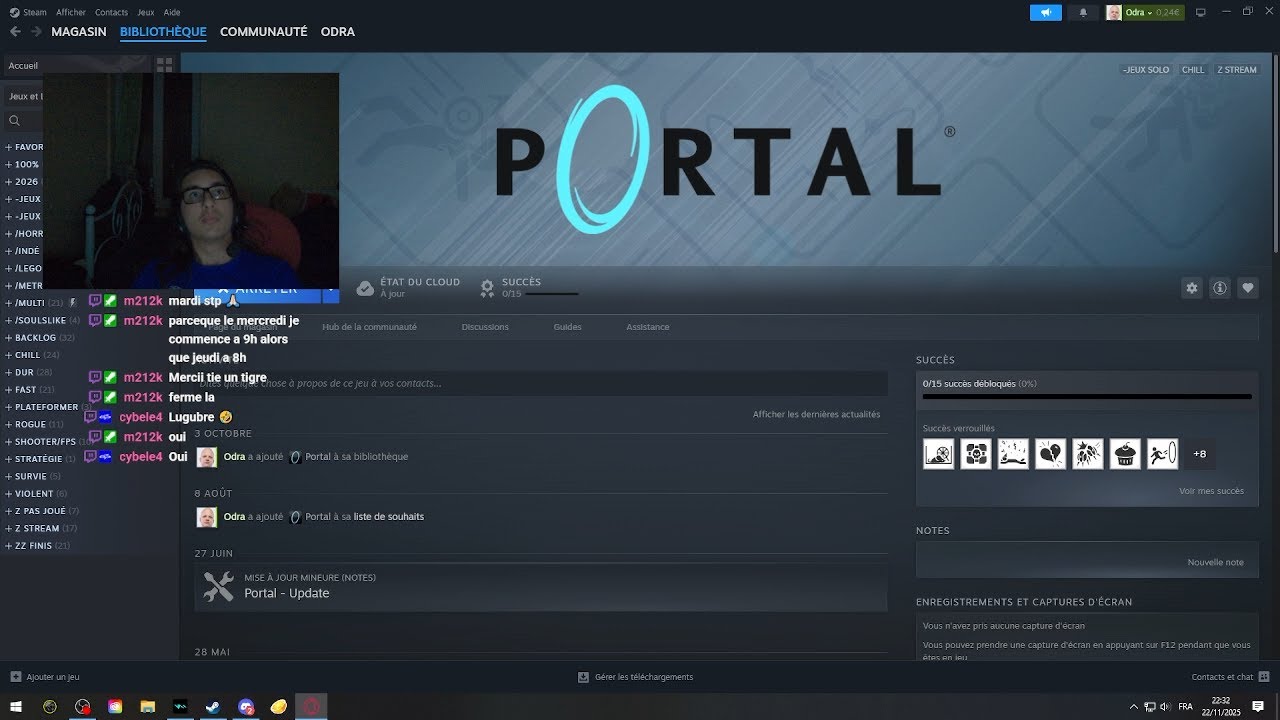
Task: Open game settings gear icon
Action: [x=1191, y=288]
